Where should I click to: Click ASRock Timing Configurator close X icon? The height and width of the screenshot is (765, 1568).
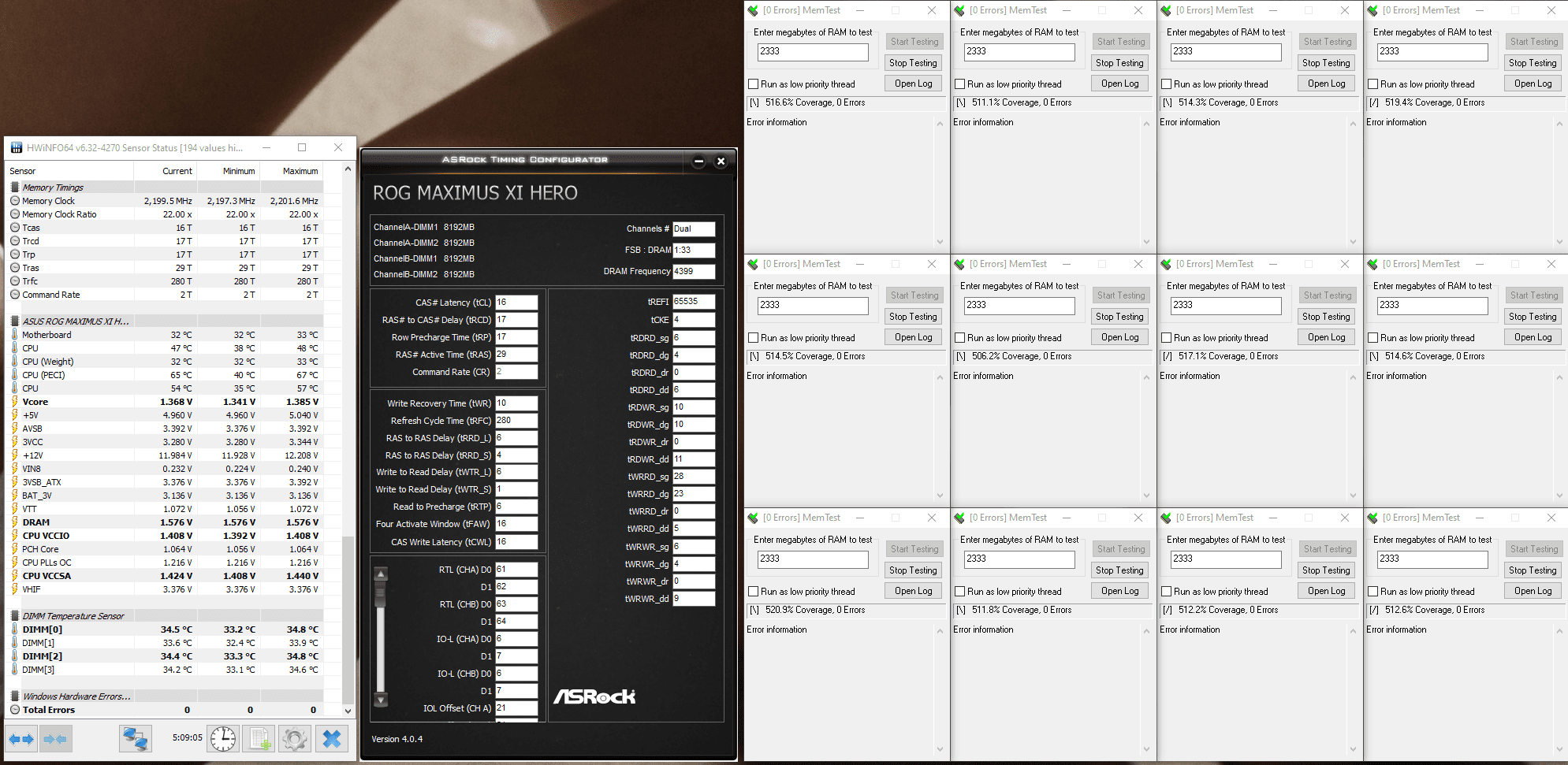[x=721, y=162]
